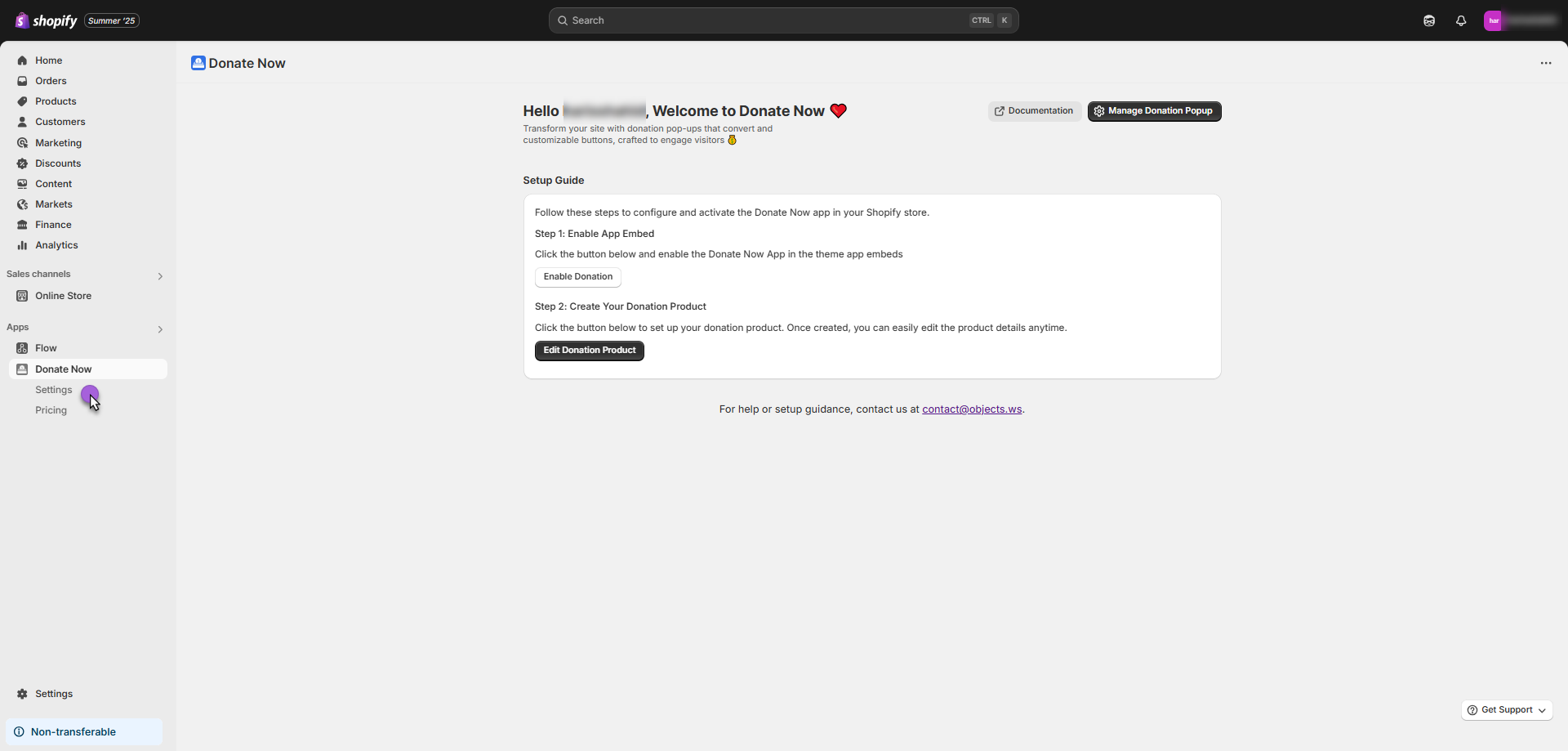Click the search magnifier icon

563,20
